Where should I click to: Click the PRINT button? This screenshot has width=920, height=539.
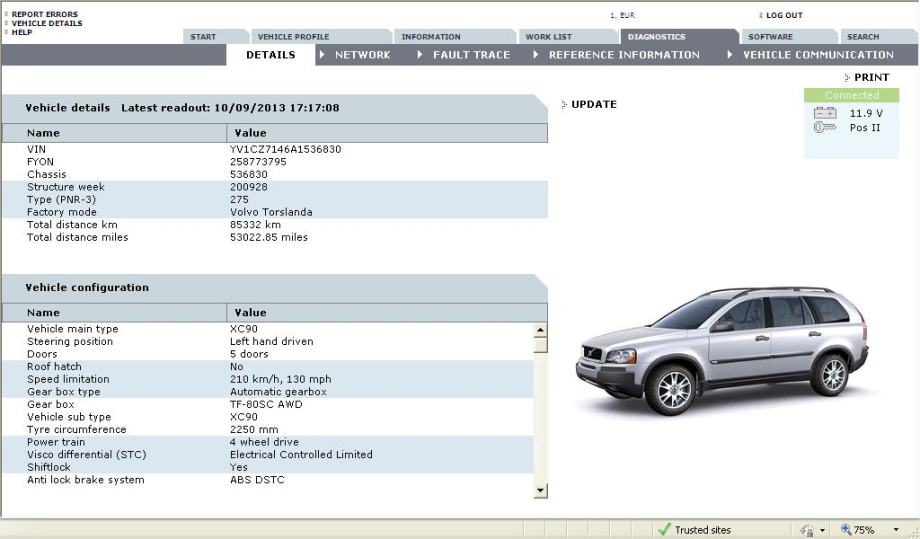[871, 77]
